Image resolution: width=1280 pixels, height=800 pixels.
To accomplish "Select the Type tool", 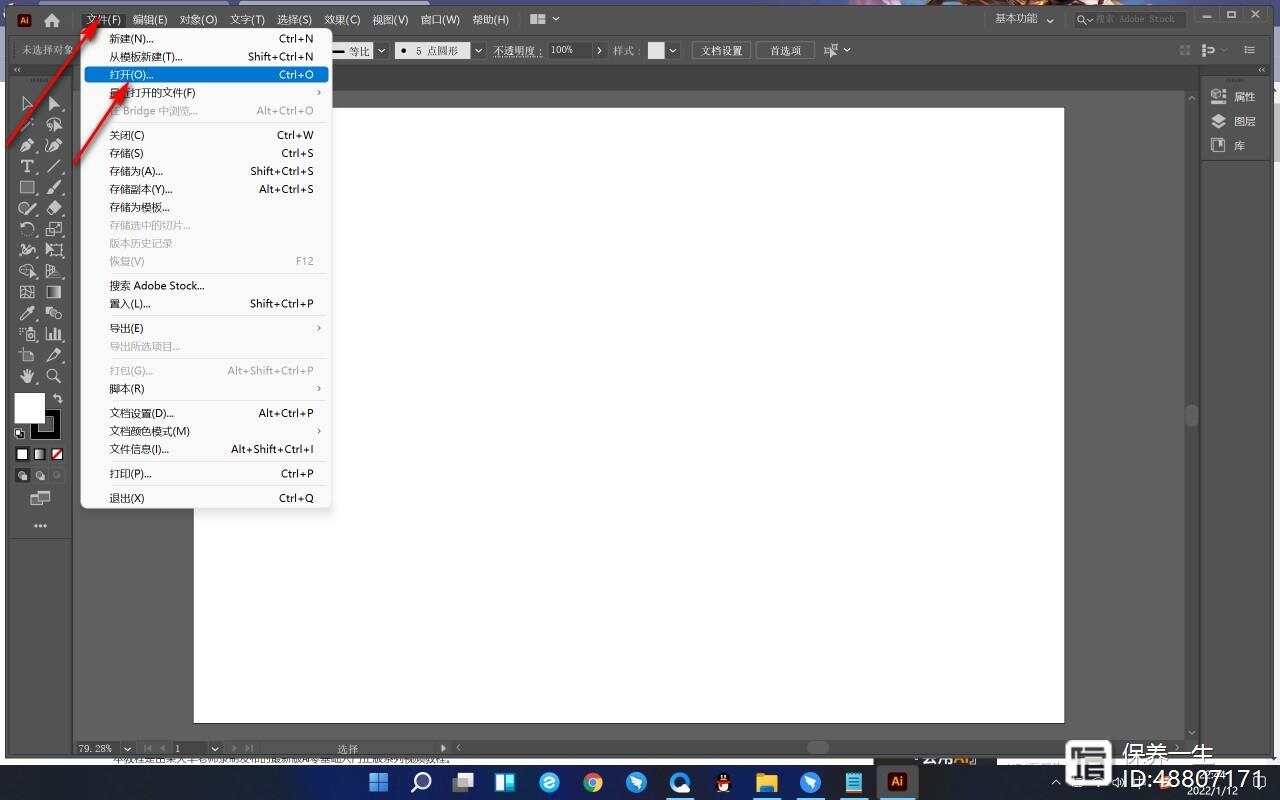I will [x=27, y=167].
